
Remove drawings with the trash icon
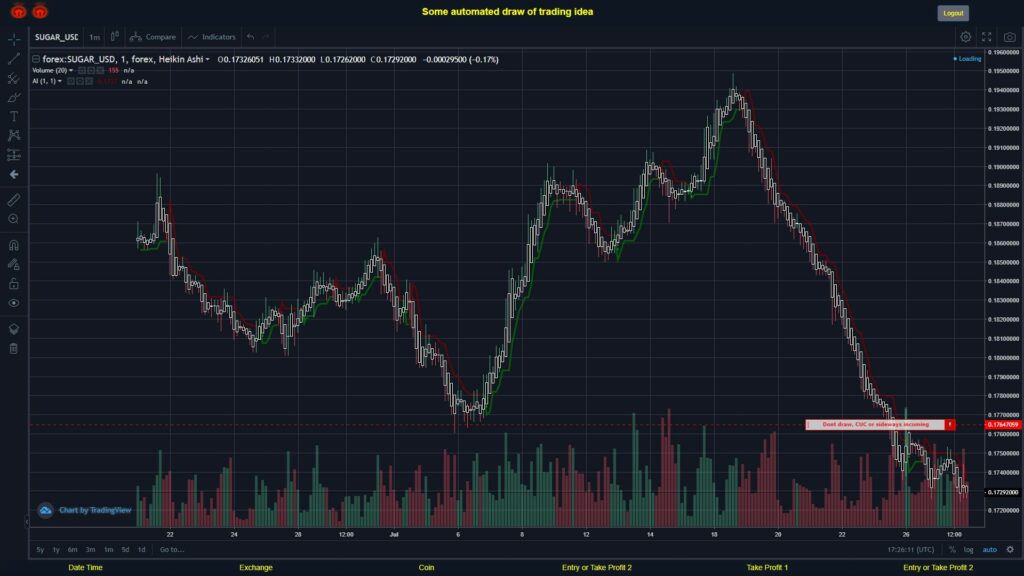tap(14, 348)
